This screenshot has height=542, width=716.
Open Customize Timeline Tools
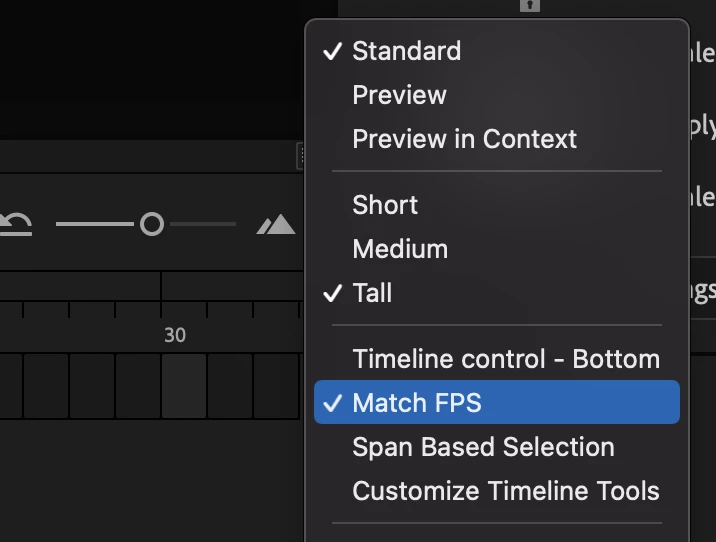(506, 491)
